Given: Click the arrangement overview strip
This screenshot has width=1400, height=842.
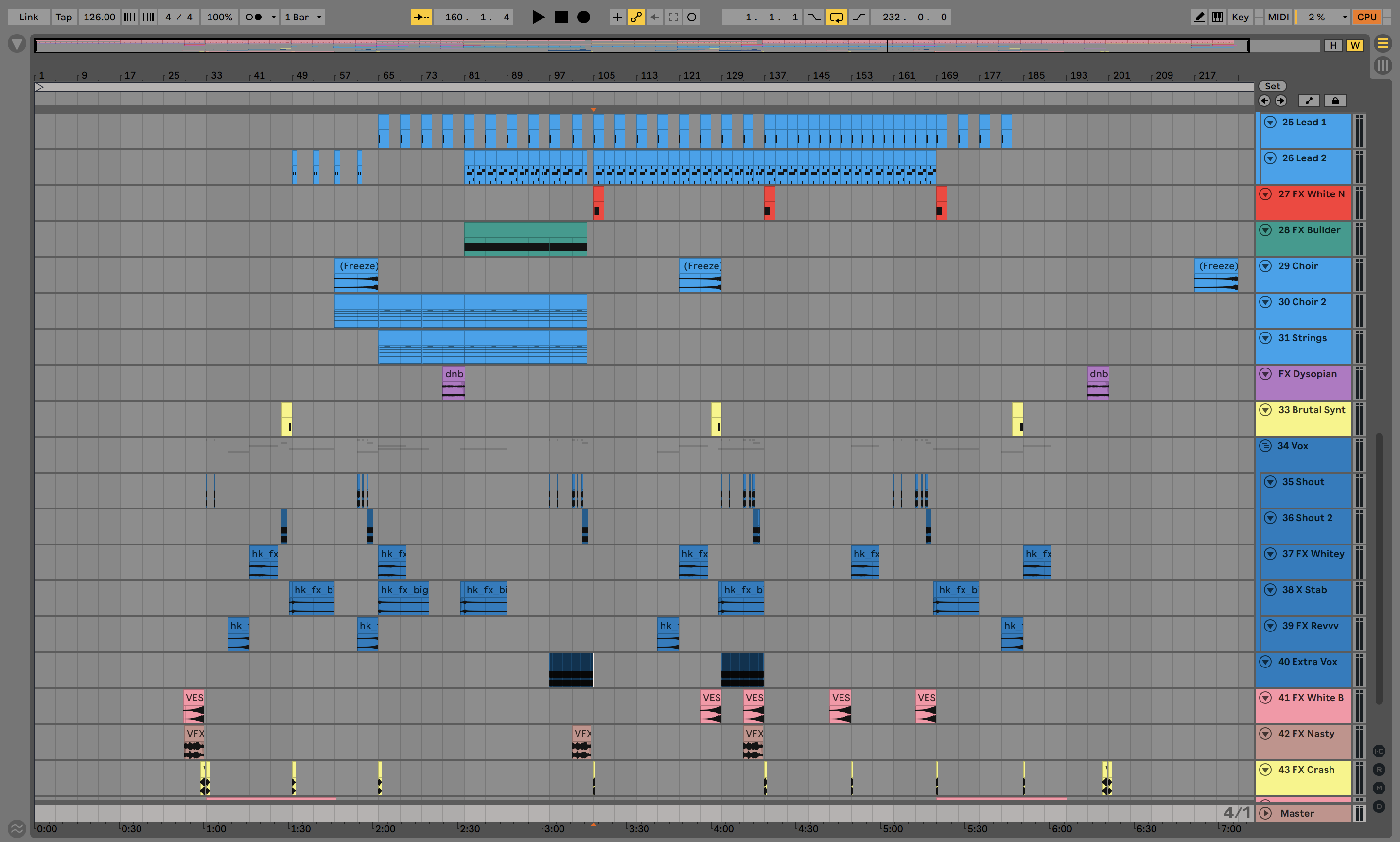Looking at the screenshot, I should [x=642, y=45].
